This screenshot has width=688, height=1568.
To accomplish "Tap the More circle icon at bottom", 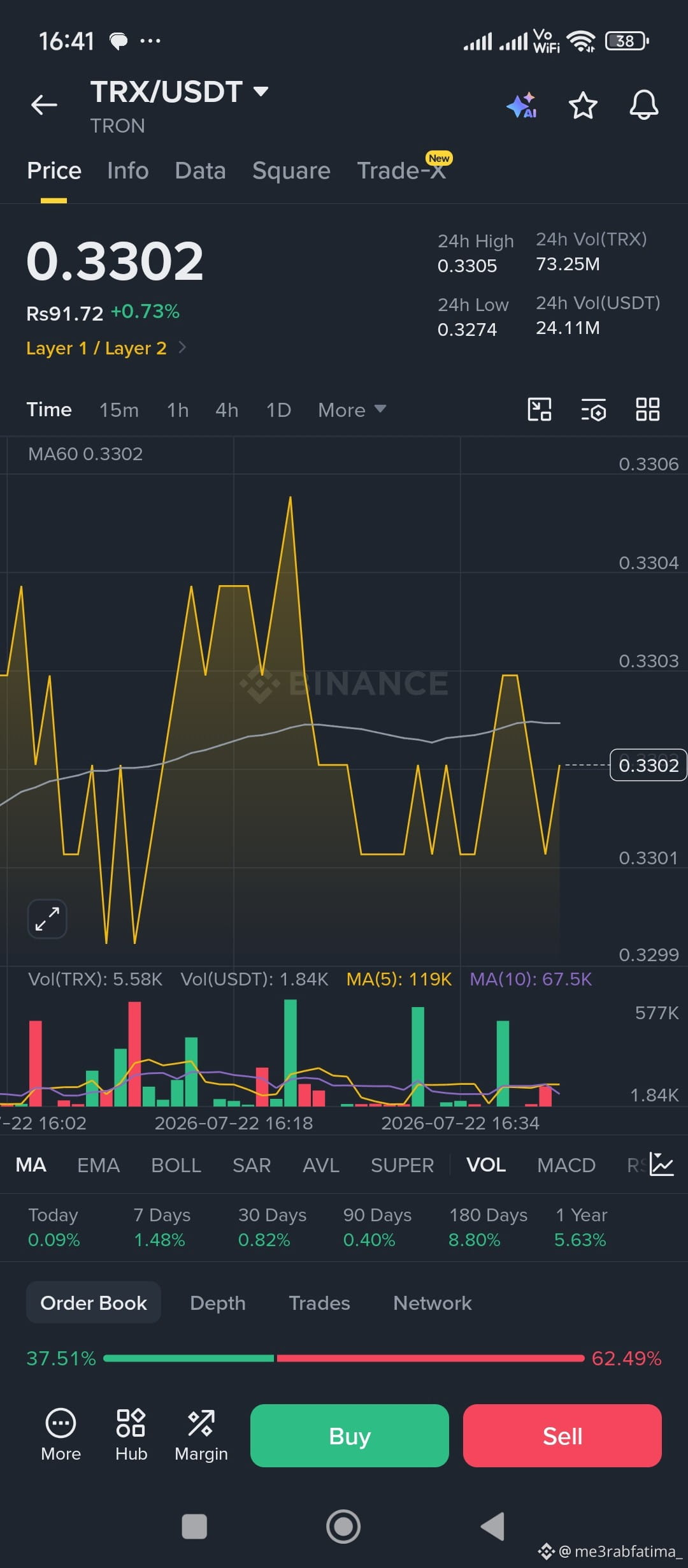I will click(x=61, y=1435).
